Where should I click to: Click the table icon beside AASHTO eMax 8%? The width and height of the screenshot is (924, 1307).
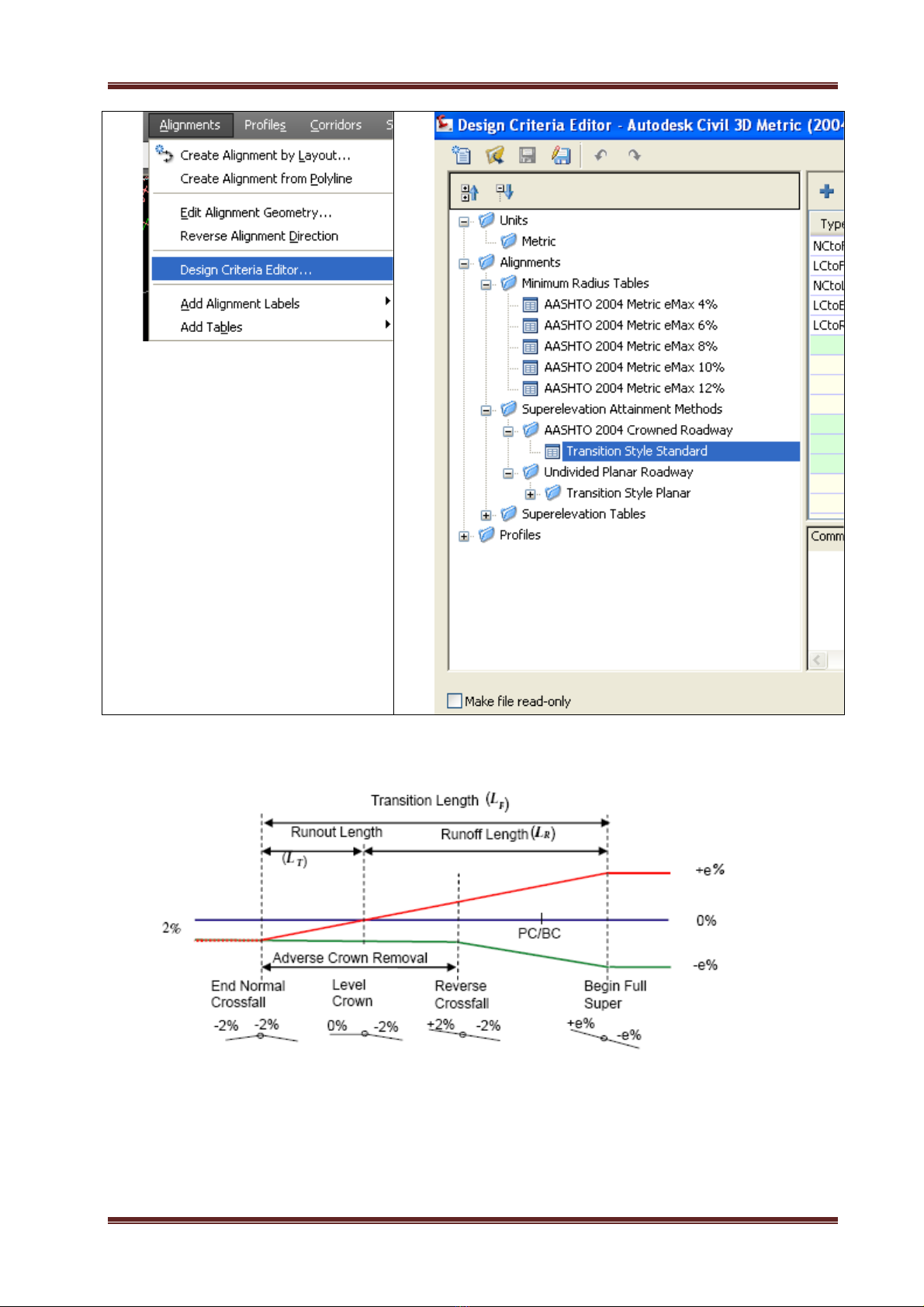pos(531,347)
